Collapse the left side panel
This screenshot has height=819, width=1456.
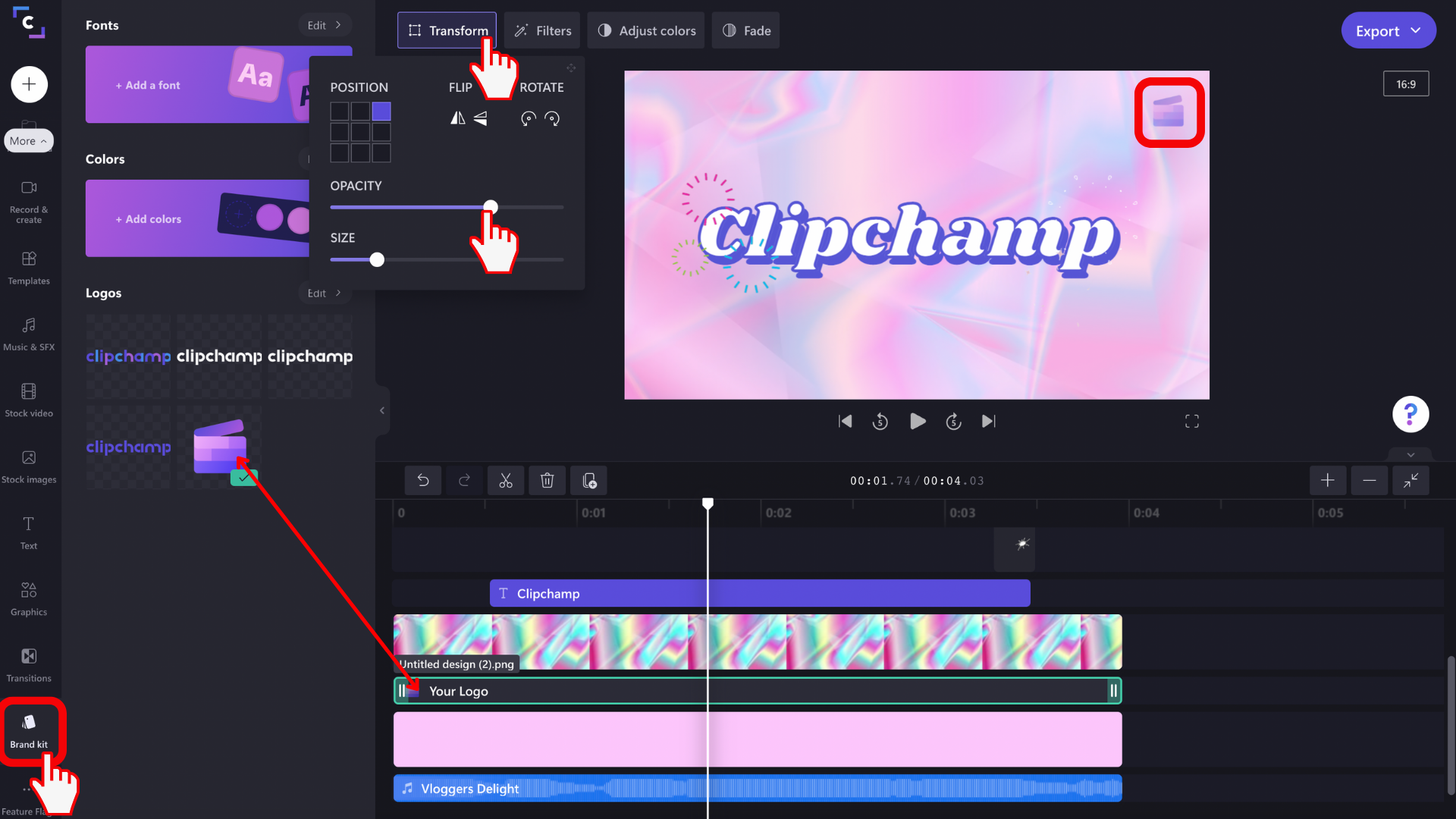tap(382, 410)
